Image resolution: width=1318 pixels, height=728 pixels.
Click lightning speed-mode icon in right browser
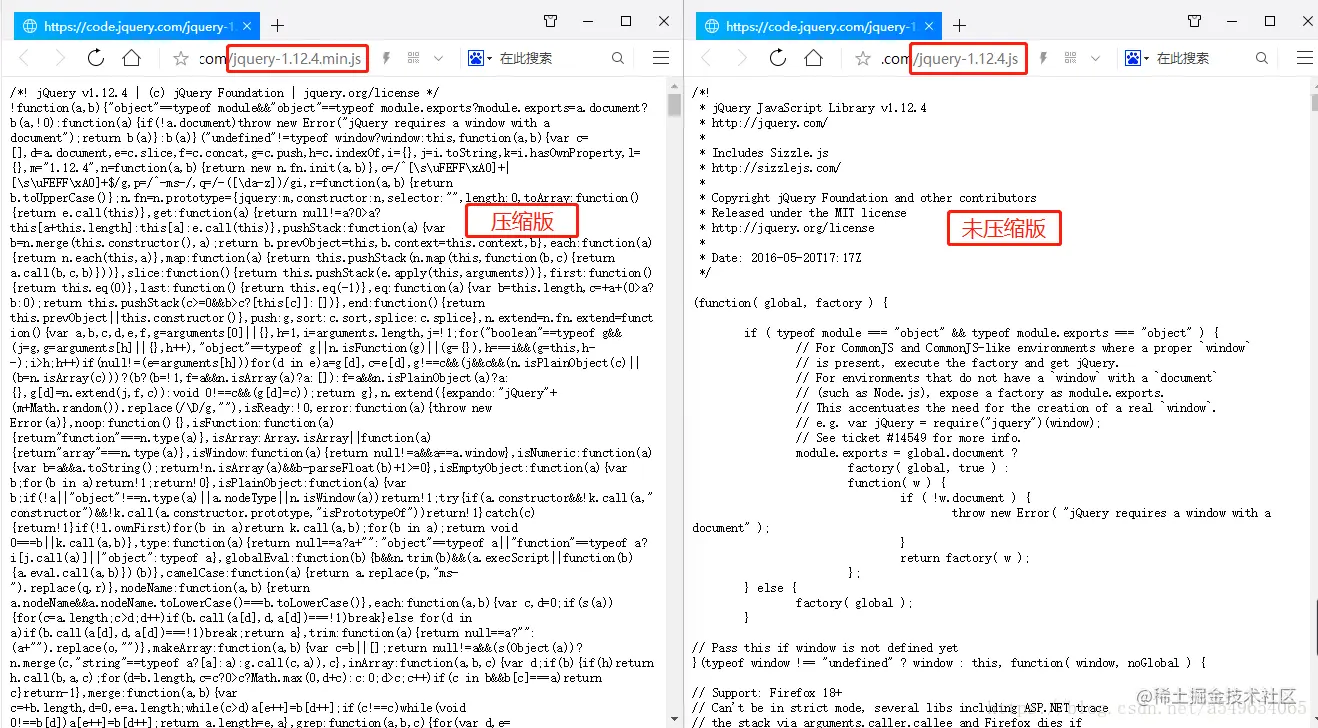(1043, 59)
